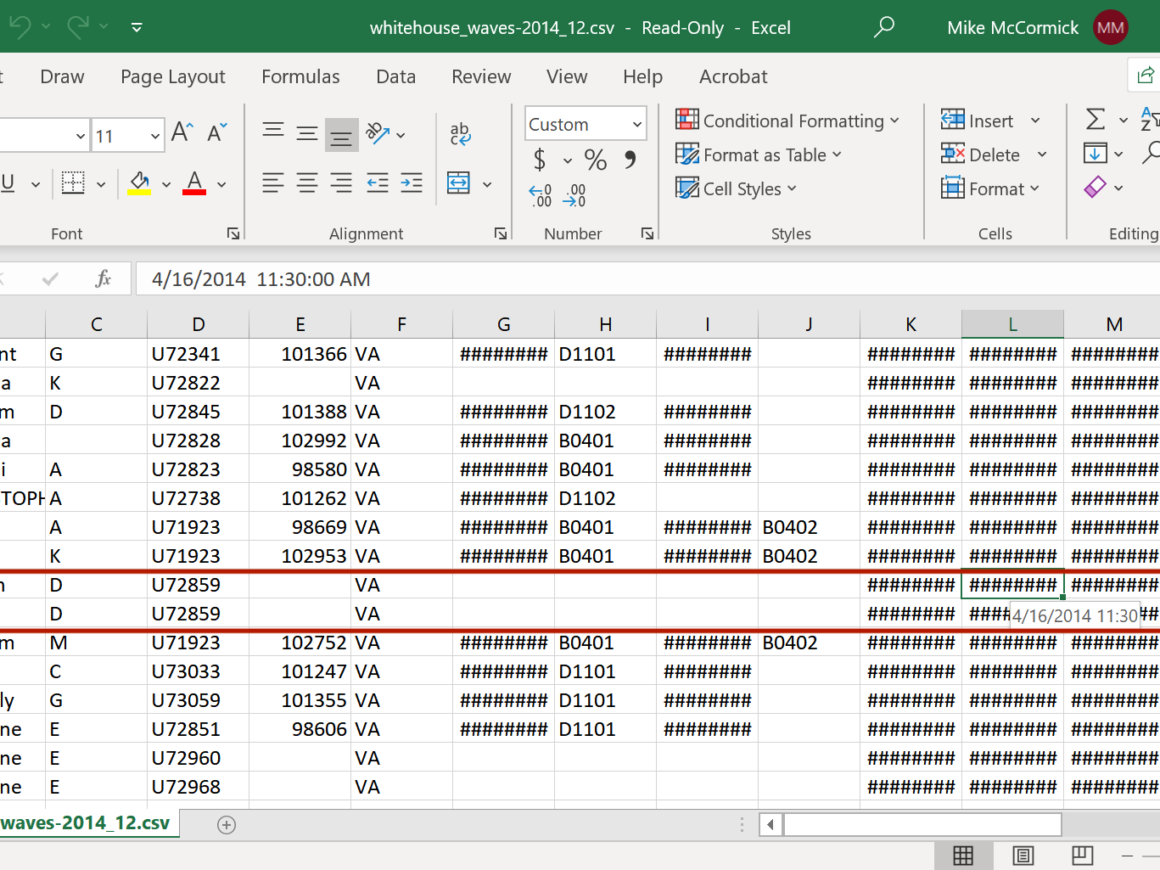Open the Custom number format dropdown
The height and width of the screenshot is (870, 1160).
tap(637, 124)
